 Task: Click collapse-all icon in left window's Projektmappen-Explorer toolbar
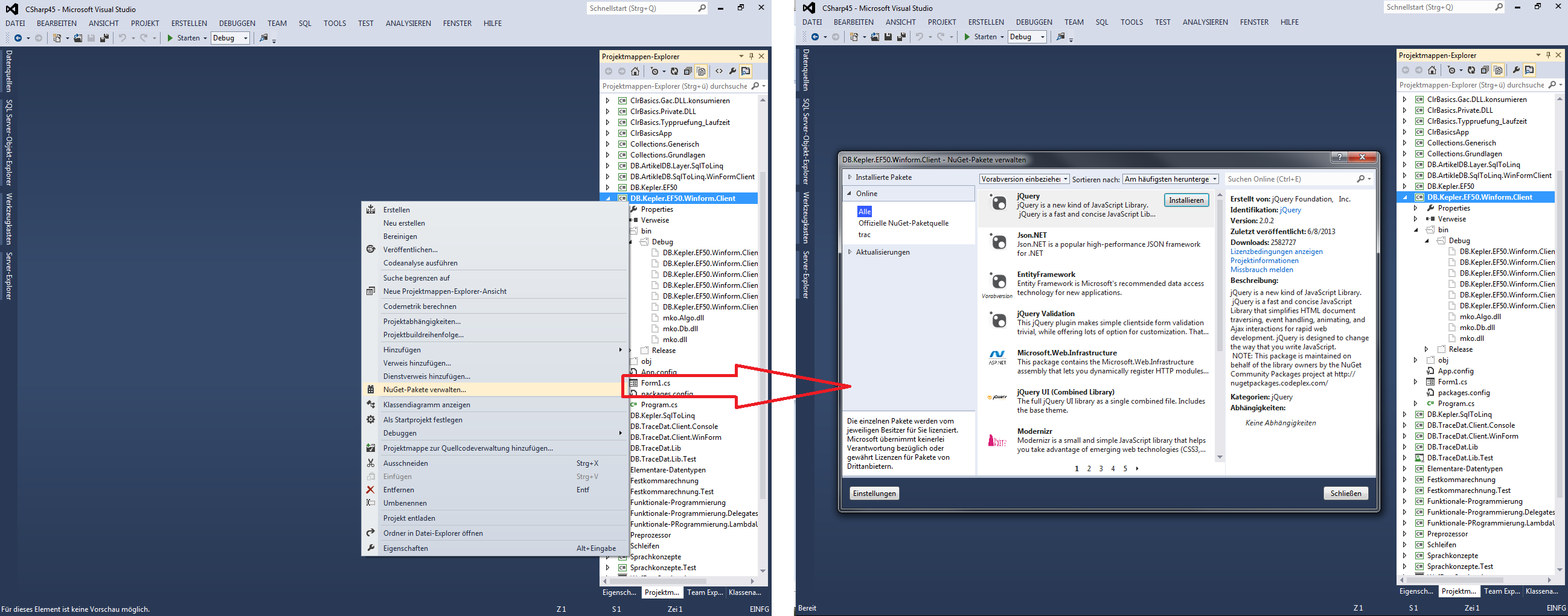(688, 71)
